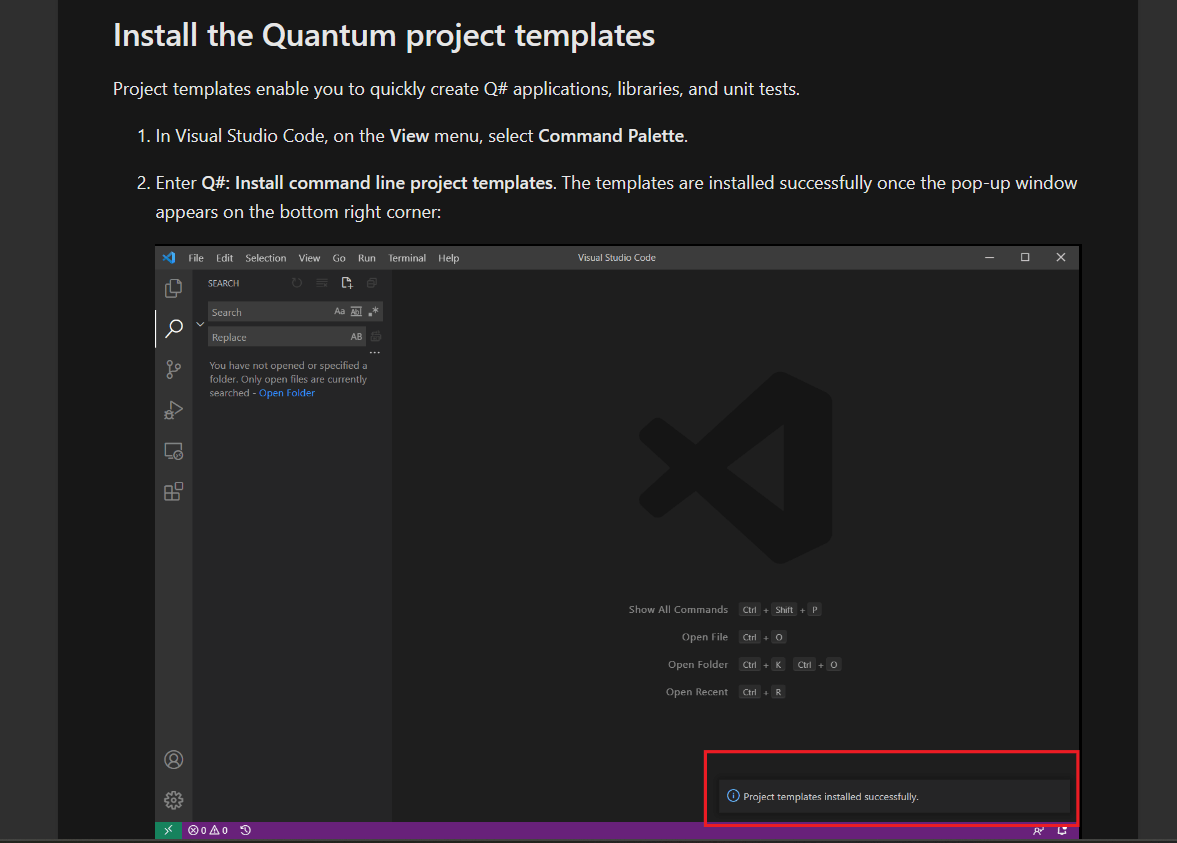Click the Clear Search Results icon
The height and width of the screenshot is (843, 1177).
tap(322, 283)
